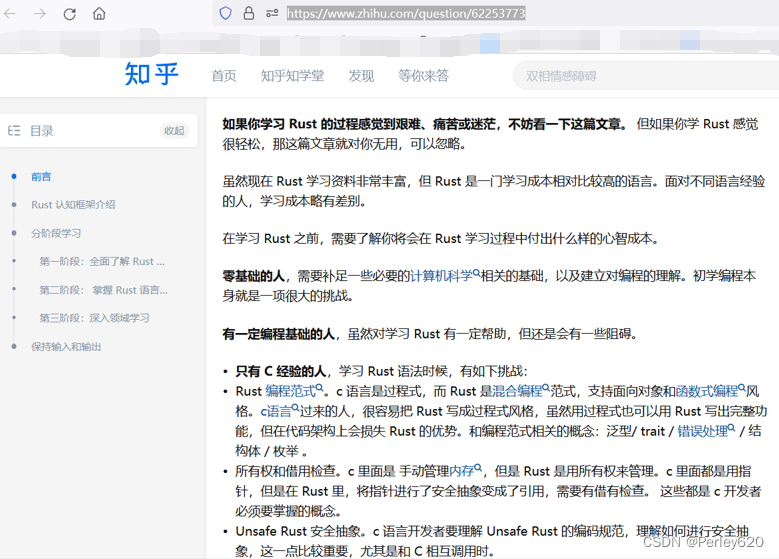The image size is (779, 559).
Task: Go back using the browser back arrow
Action: coord(9,13)
